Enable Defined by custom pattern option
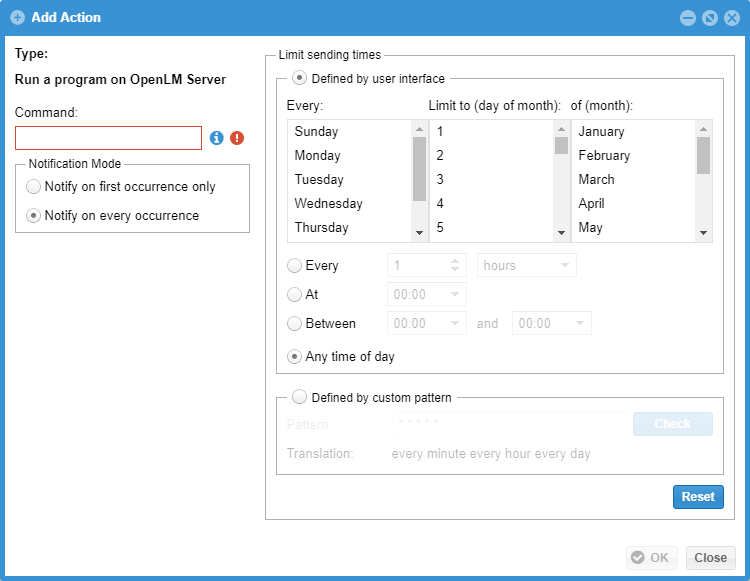This screenshot has height=581, width=750. pos(300,397)
